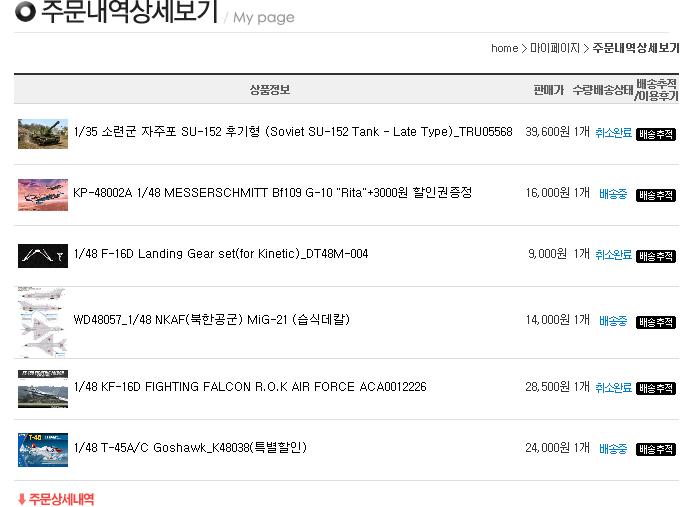Click 배송추적 for the T-45A/C Goshawk
Screen dimensions: 695x507
click(x=656, y=449)
